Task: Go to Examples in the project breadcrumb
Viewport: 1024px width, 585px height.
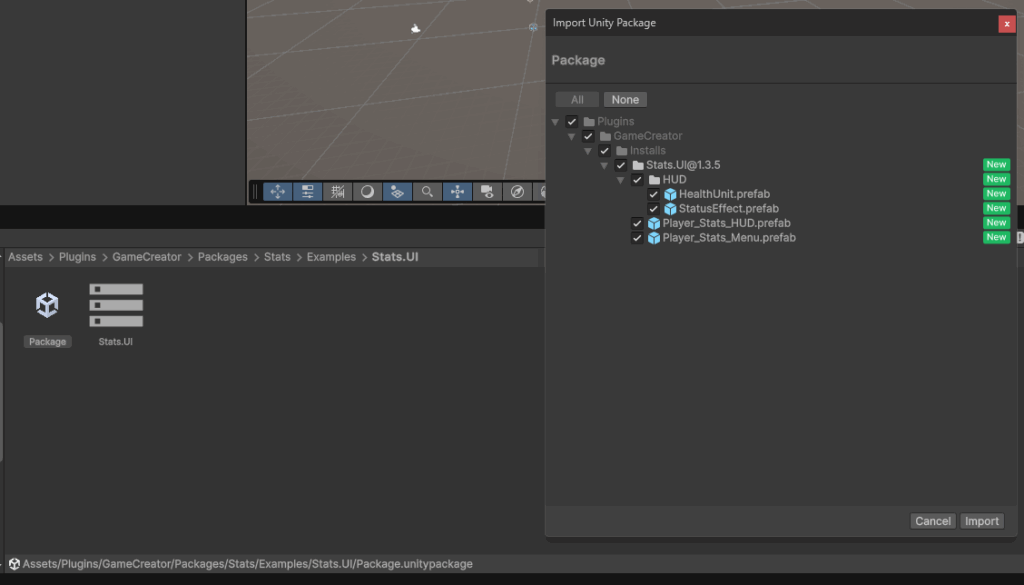Action: click(x=331, y=257)
